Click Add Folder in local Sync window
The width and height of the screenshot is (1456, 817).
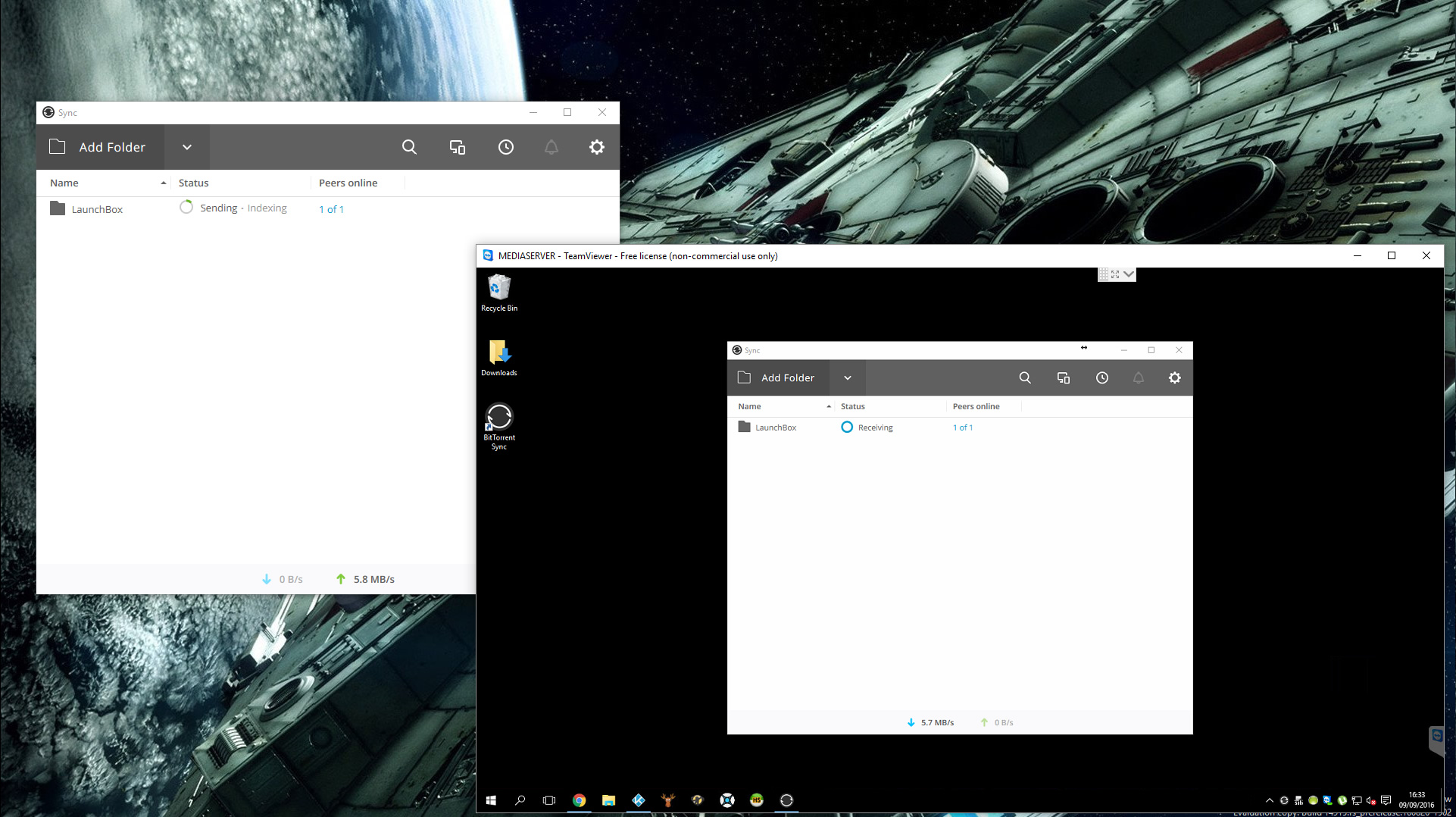coord(100,147)
